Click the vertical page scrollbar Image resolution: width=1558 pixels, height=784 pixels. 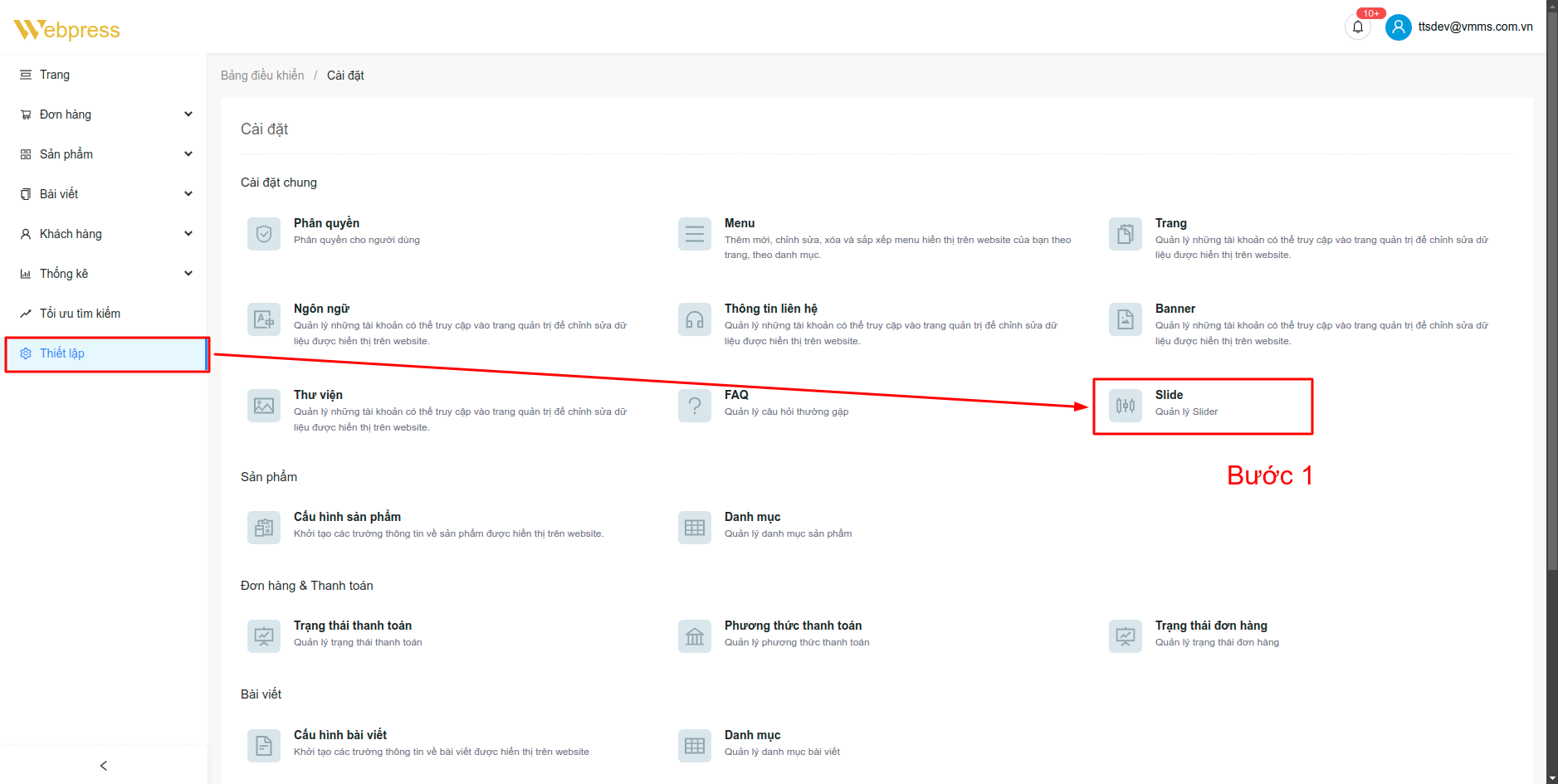pyautogui.click(x=1551, y=332)
